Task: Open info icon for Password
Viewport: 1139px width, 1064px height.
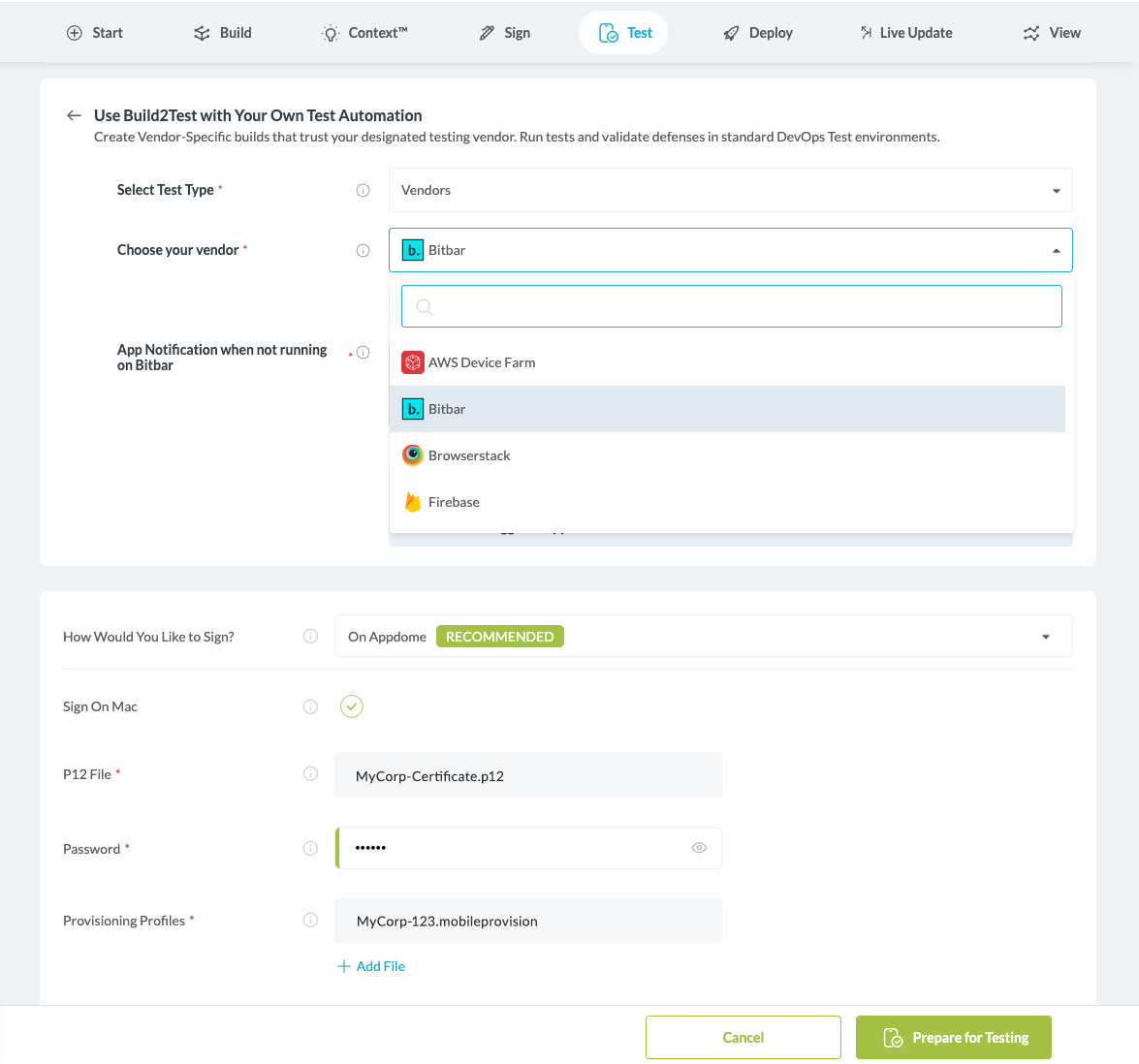Action: click(x=310, y=848)
